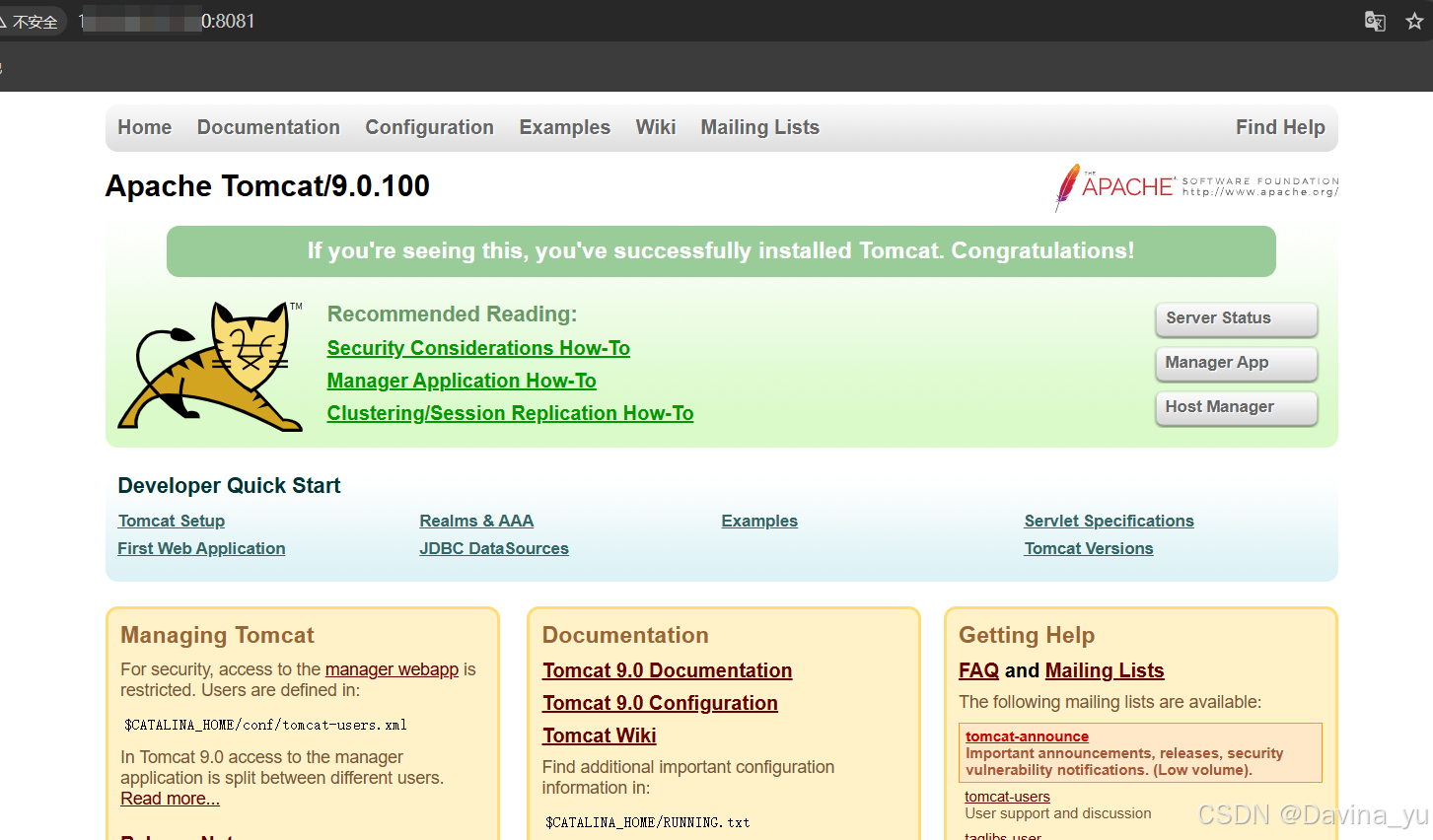The height and width of the screenshot is (840, 1433).
Task: Follow the manager webapp link
Action: [392, 669]
